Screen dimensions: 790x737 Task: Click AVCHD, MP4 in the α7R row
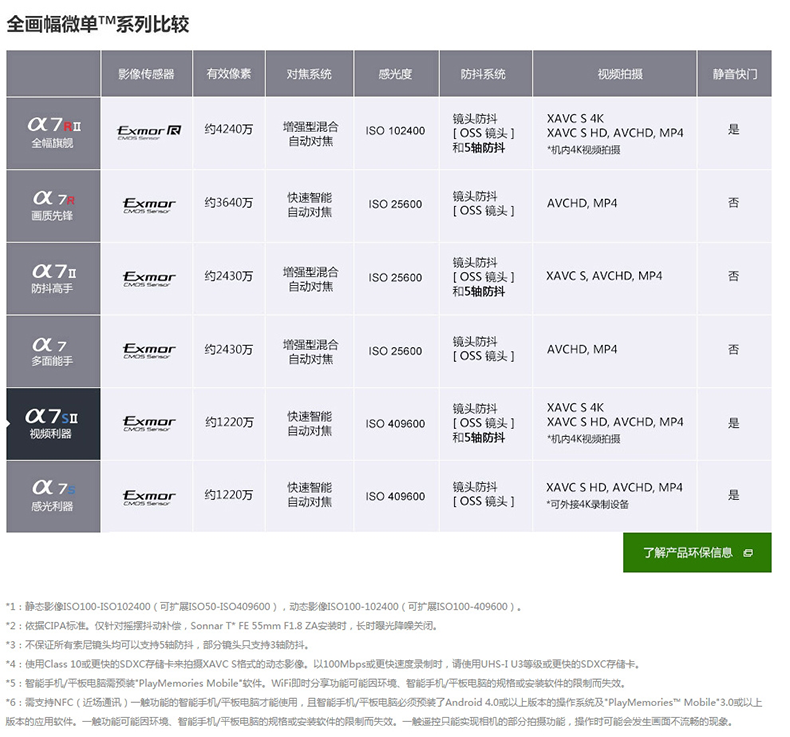[582, 203]
